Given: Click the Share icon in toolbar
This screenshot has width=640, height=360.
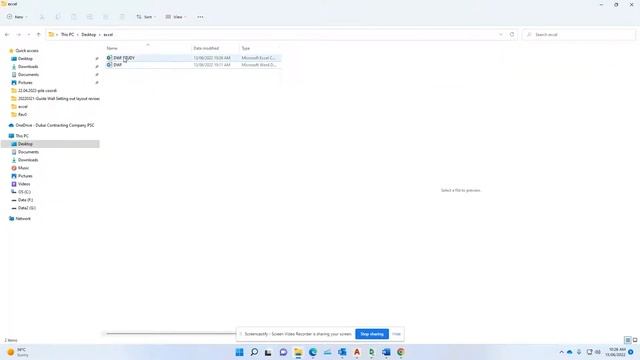Looking at the screenshot, I should pyautogui.click(x=106, y=17).
